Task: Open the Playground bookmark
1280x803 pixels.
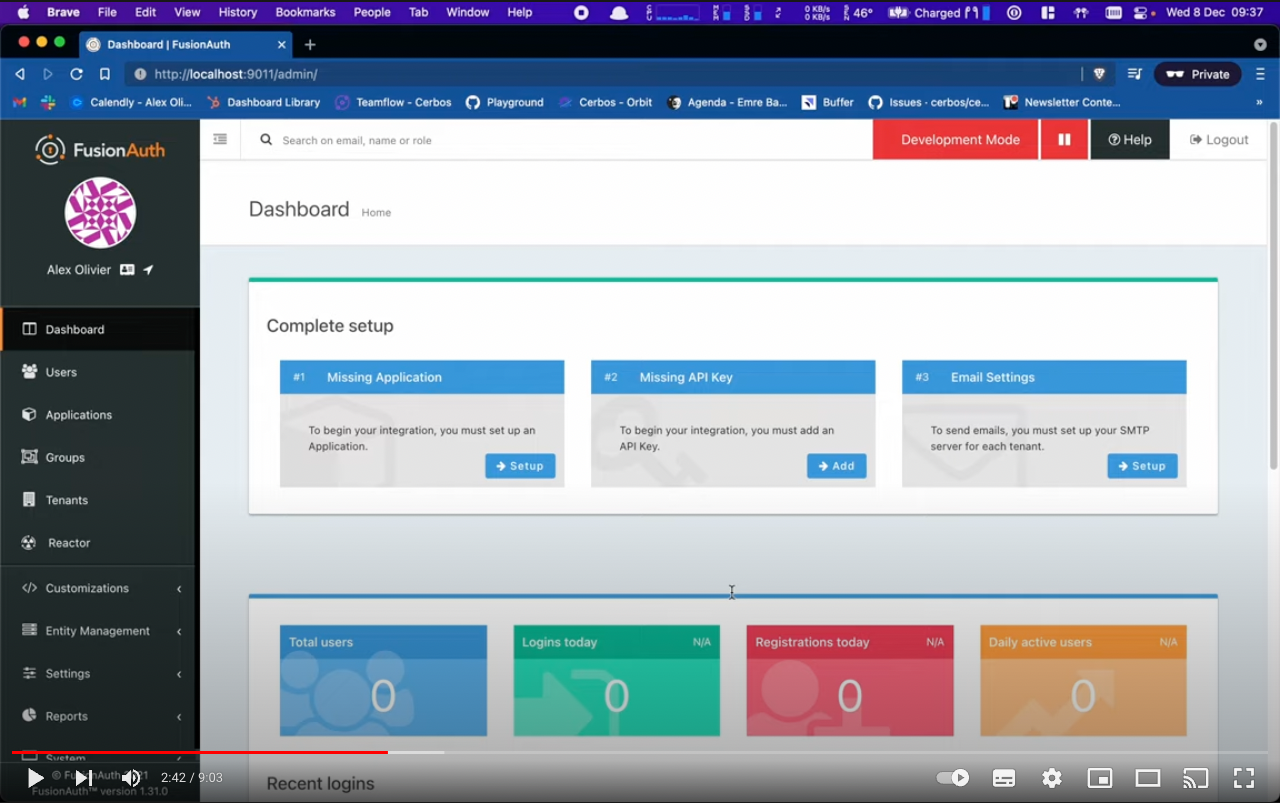Action: tap(505, 102)
